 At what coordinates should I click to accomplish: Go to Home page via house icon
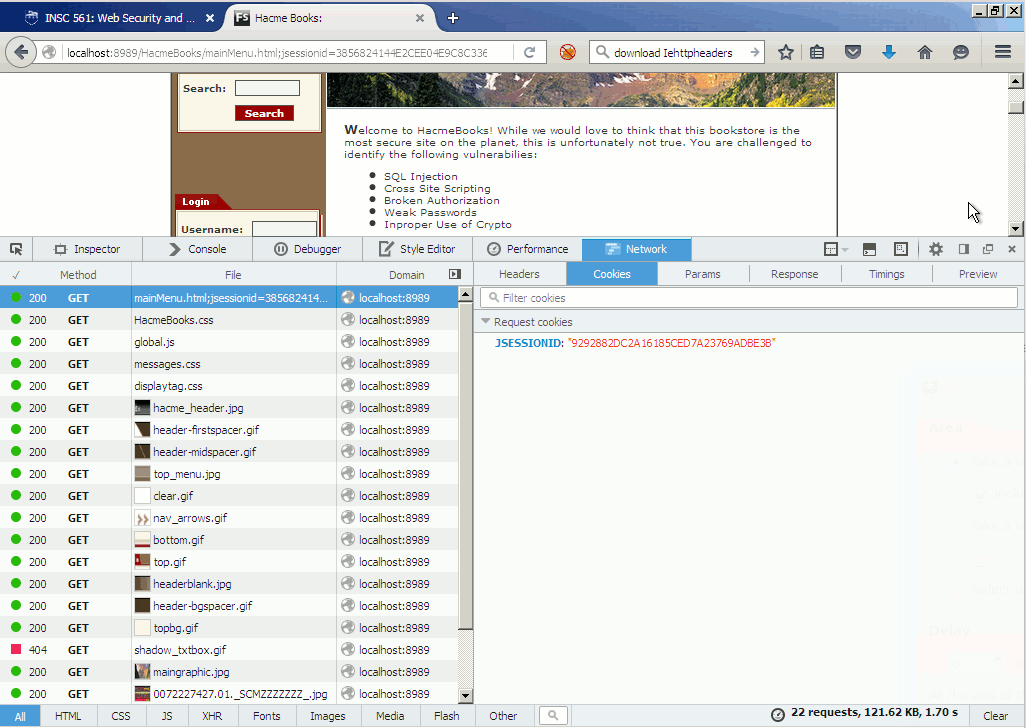click(925, 52)
